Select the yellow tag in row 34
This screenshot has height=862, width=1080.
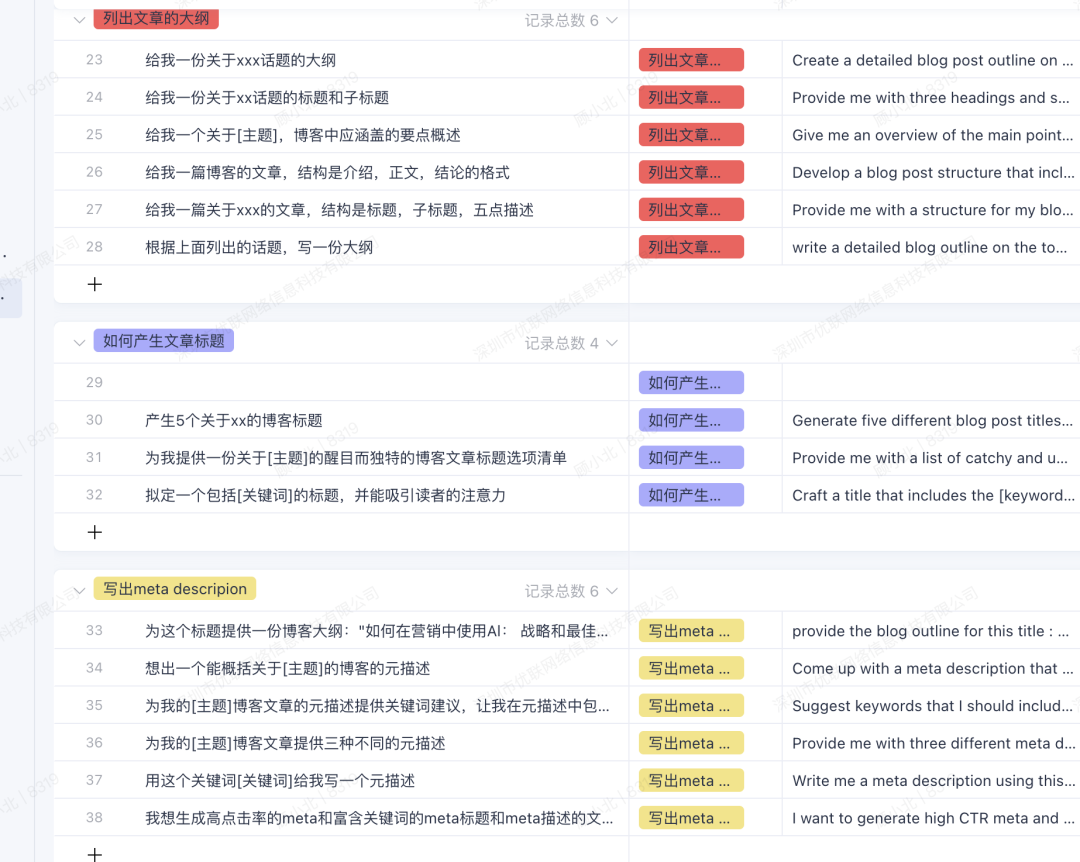pos(691,668)
